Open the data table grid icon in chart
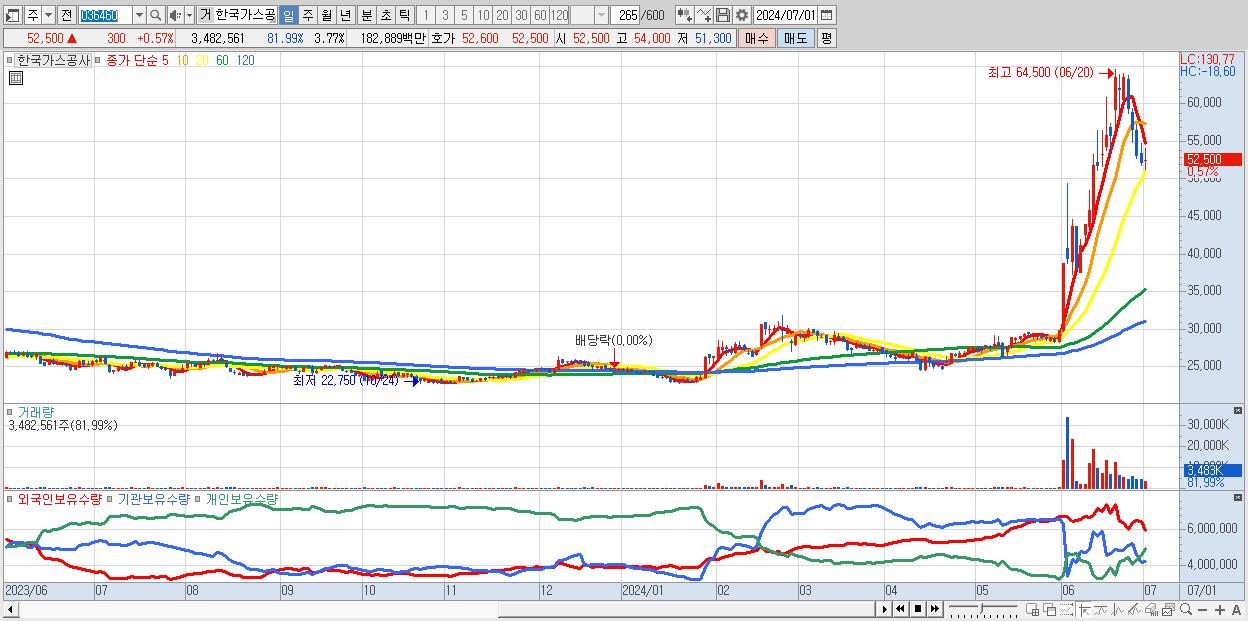1248x621 pixels. point(15,77)
